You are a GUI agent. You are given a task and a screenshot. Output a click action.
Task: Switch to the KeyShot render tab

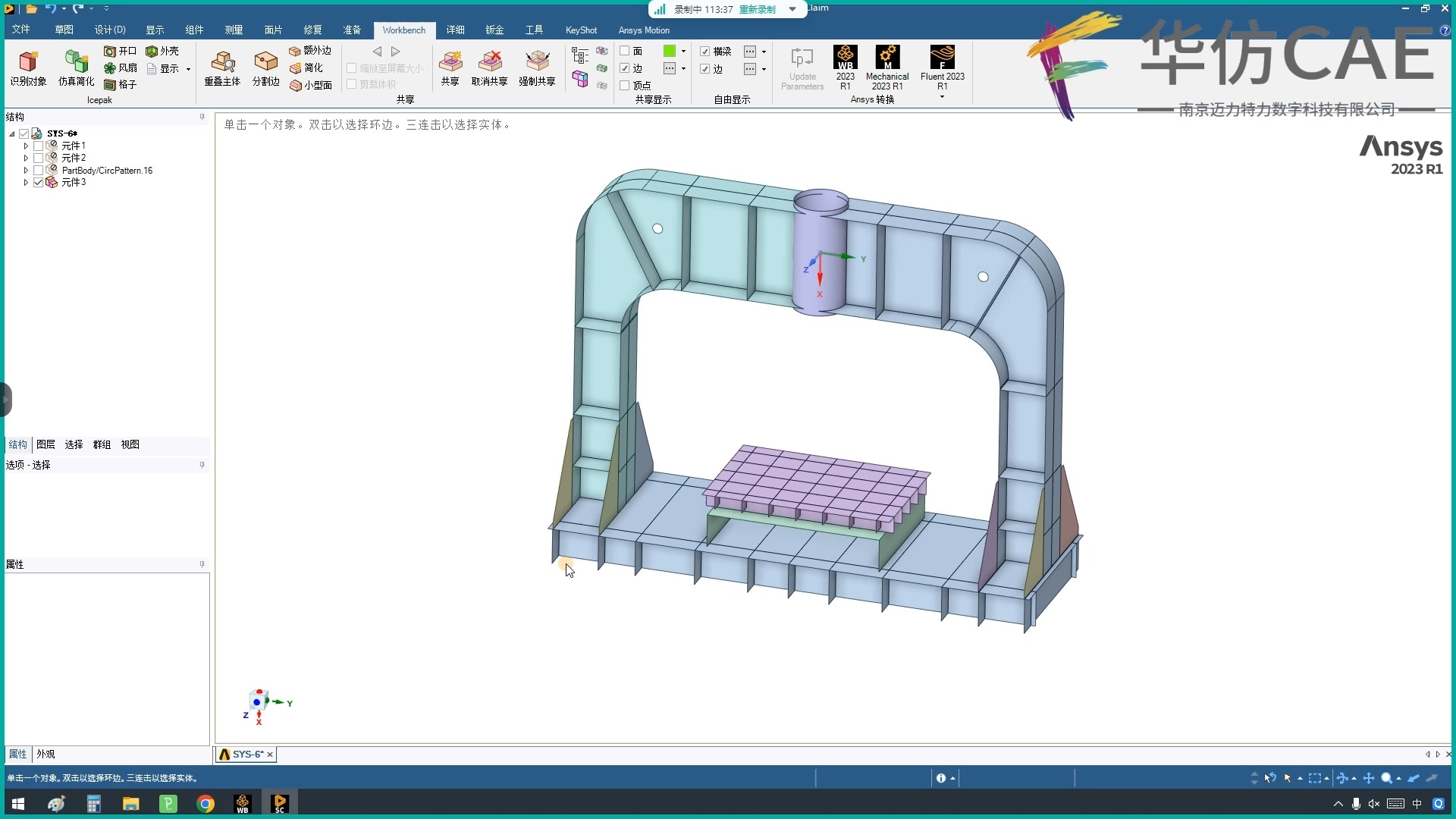click(582, 30)
